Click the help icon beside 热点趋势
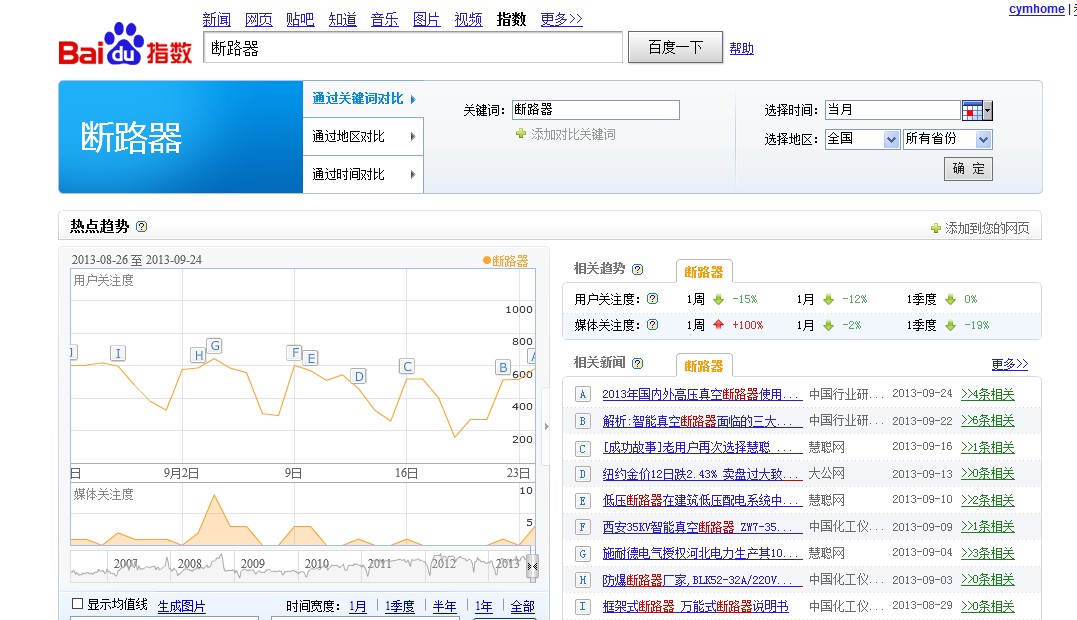Viewport: 1077px width, 620px height. point(141,227)
